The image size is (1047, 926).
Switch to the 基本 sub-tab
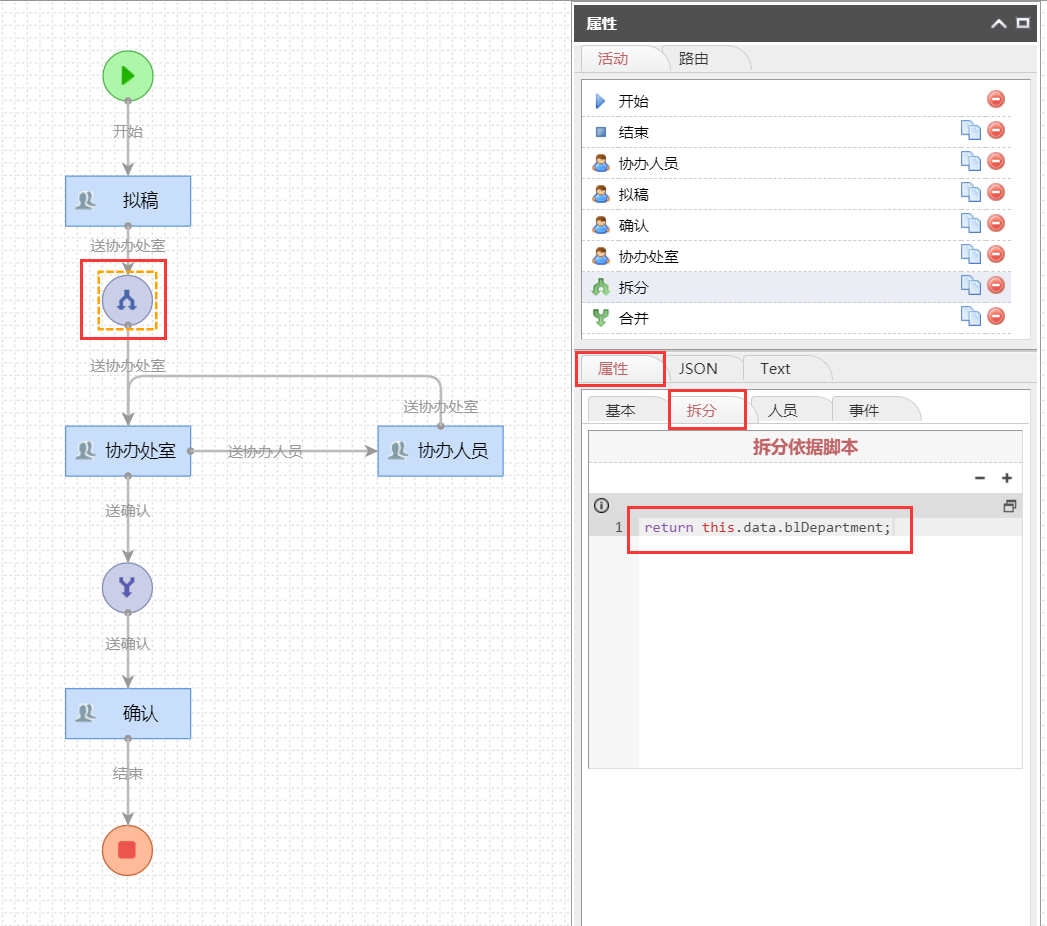pos(620,411)
